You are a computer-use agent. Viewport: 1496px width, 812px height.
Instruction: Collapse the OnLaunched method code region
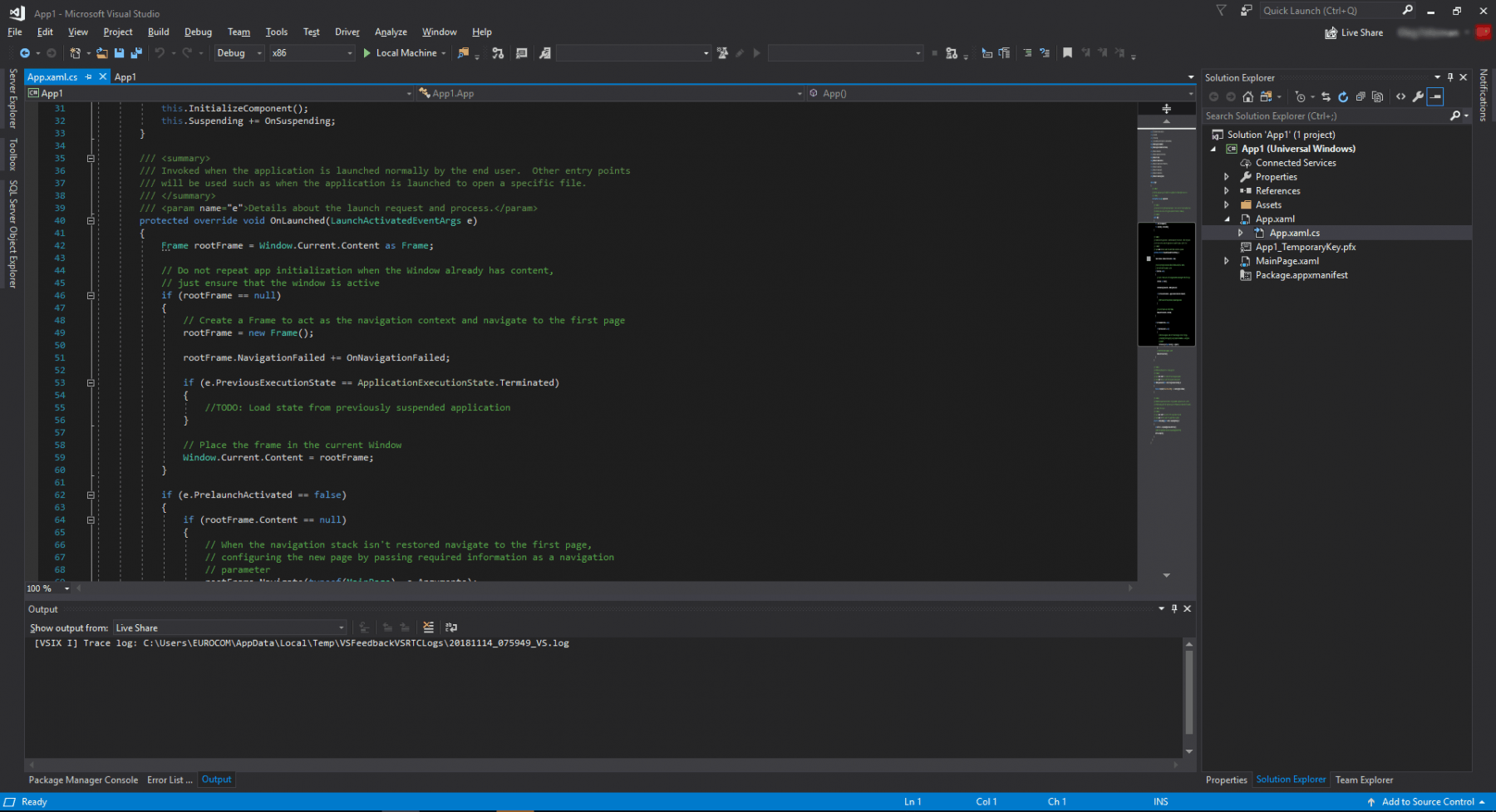coord(90,220)
